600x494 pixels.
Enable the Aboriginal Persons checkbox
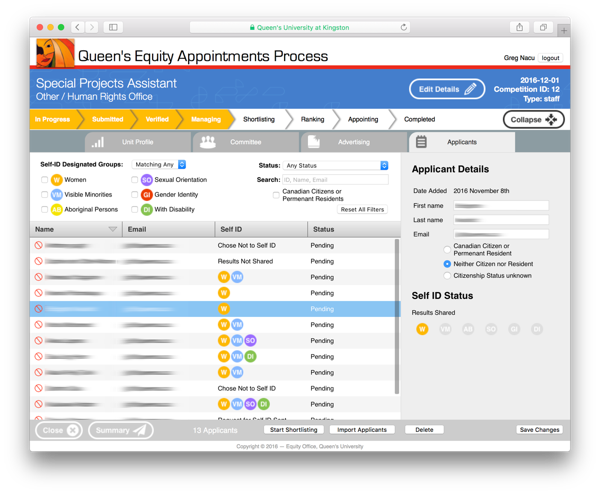tap(44, 209)
